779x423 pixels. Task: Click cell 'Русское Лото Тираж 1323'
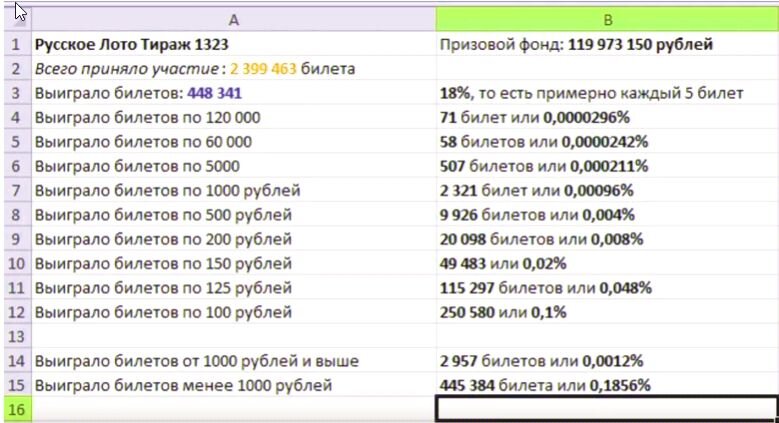(234, 44)
